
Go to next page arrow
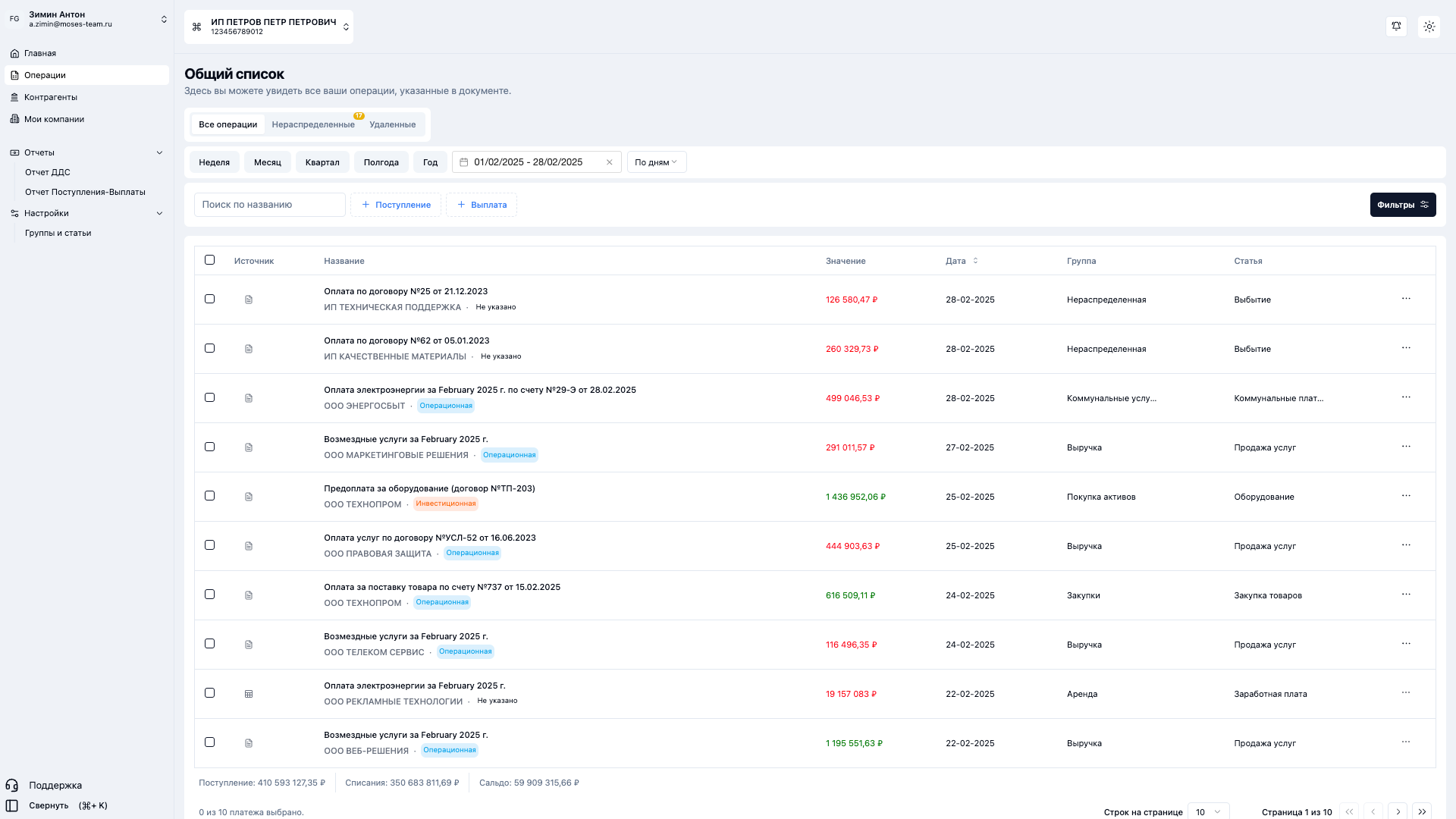tap(1398, 811)
